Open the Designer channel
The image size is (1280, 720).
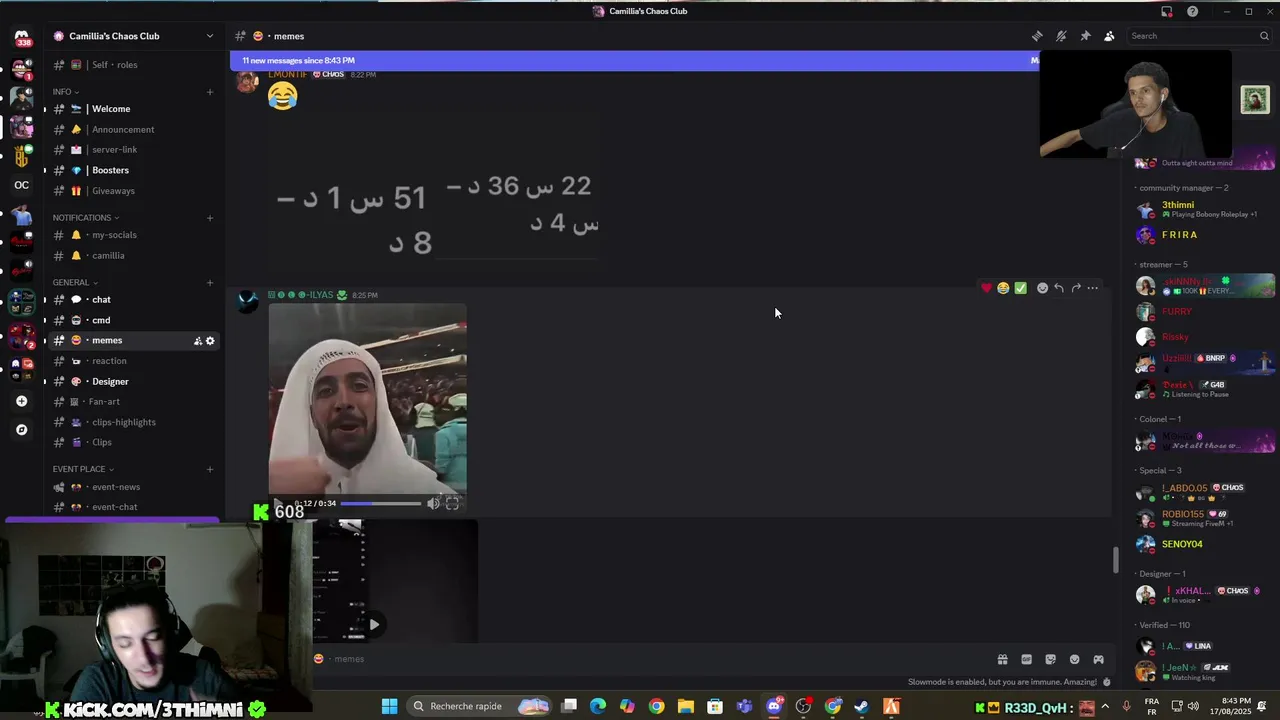(x=134, y=382)
